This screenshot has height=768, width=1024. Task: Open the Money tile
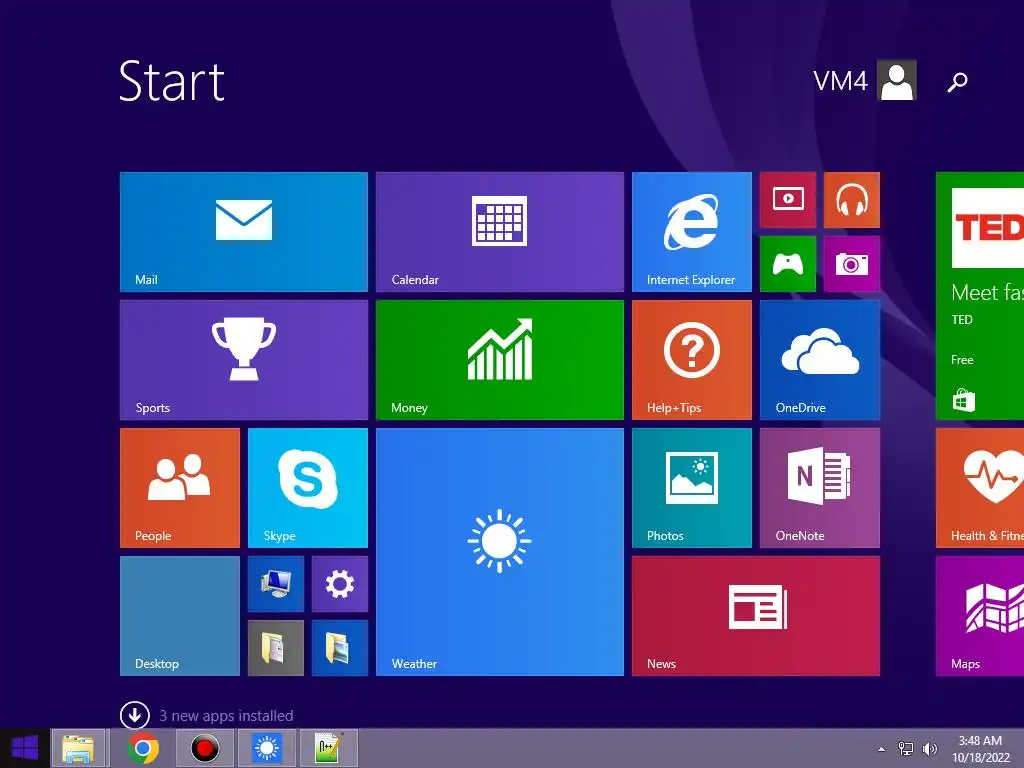point(500,360)
